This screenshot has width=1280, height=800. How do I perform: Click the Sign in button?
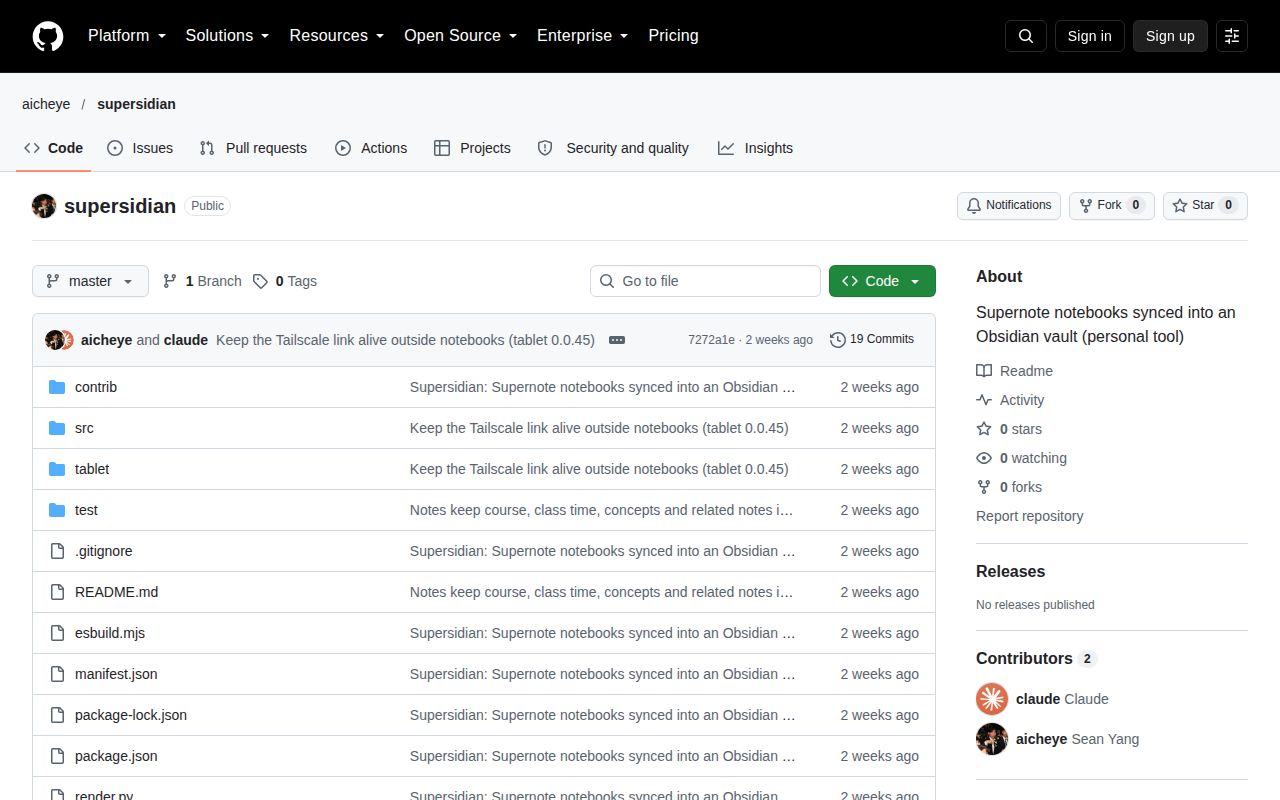click(1089, 36)
